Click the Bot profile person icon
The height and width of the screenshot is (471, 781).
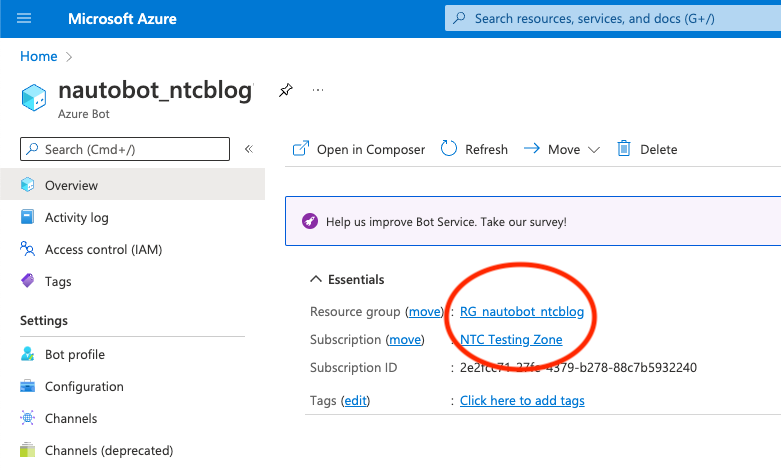coord(28,354)
